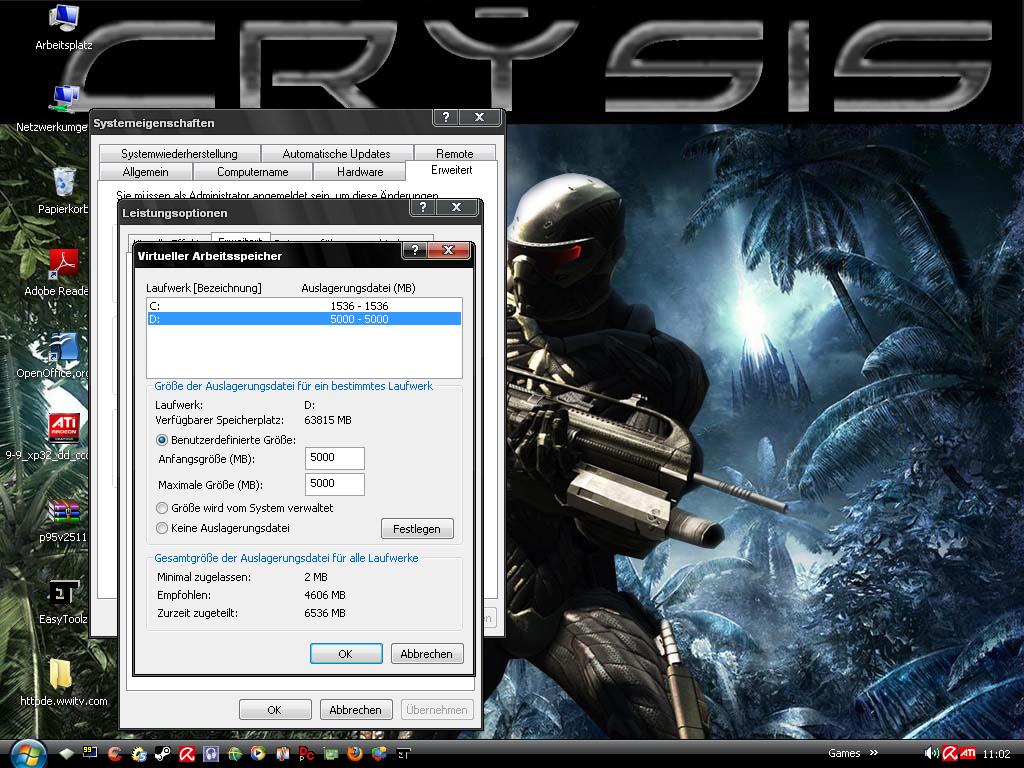This screenshot has width=1024, height=768.
Task: Click the monitor icon showing 99 in quick launch
Action: tap(90, 754)
